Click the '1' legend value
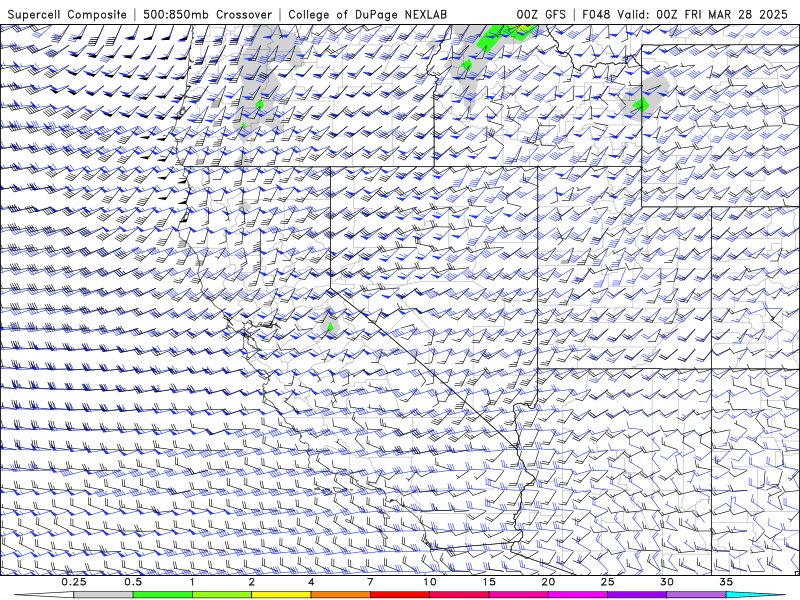800x600 pixels. pos(192,582)
